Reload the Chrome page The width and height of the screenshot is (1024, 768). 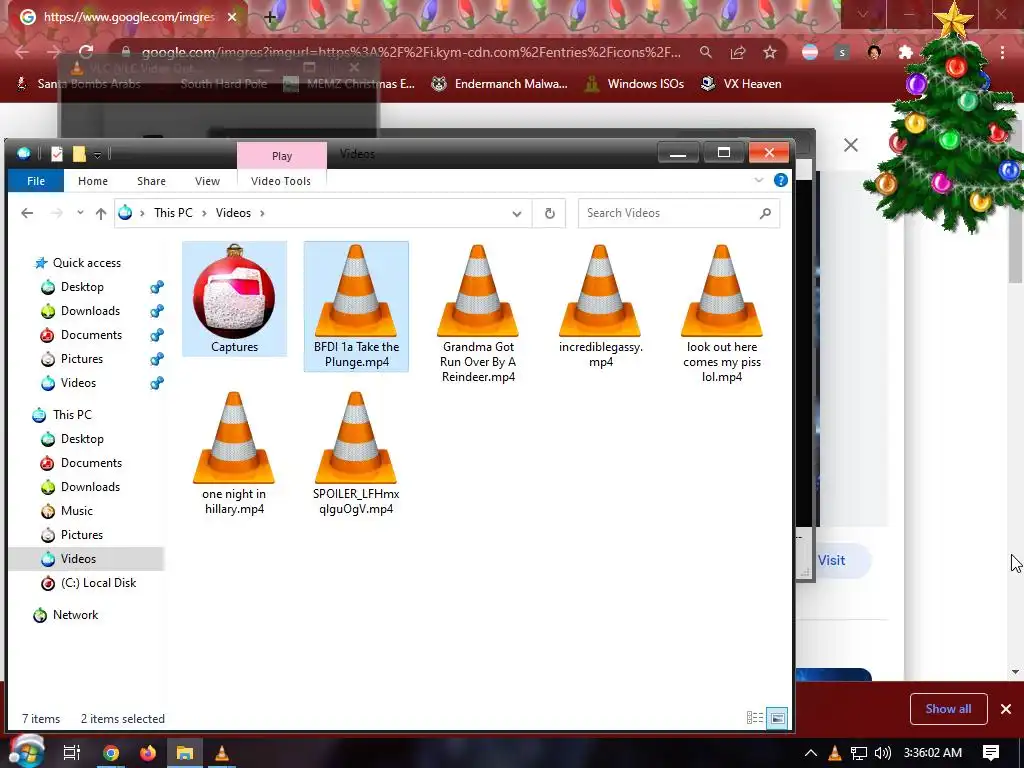(86, 52)
